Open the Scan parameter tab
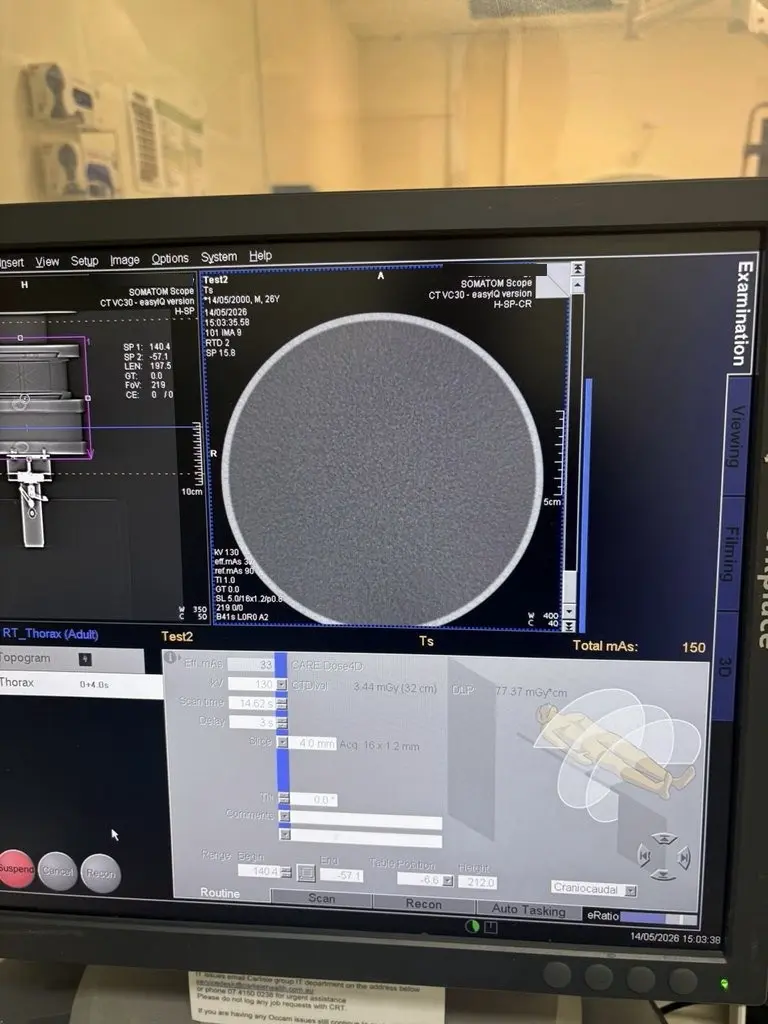The height and width of the screenshot is (1024, 768). click(321, 899)
